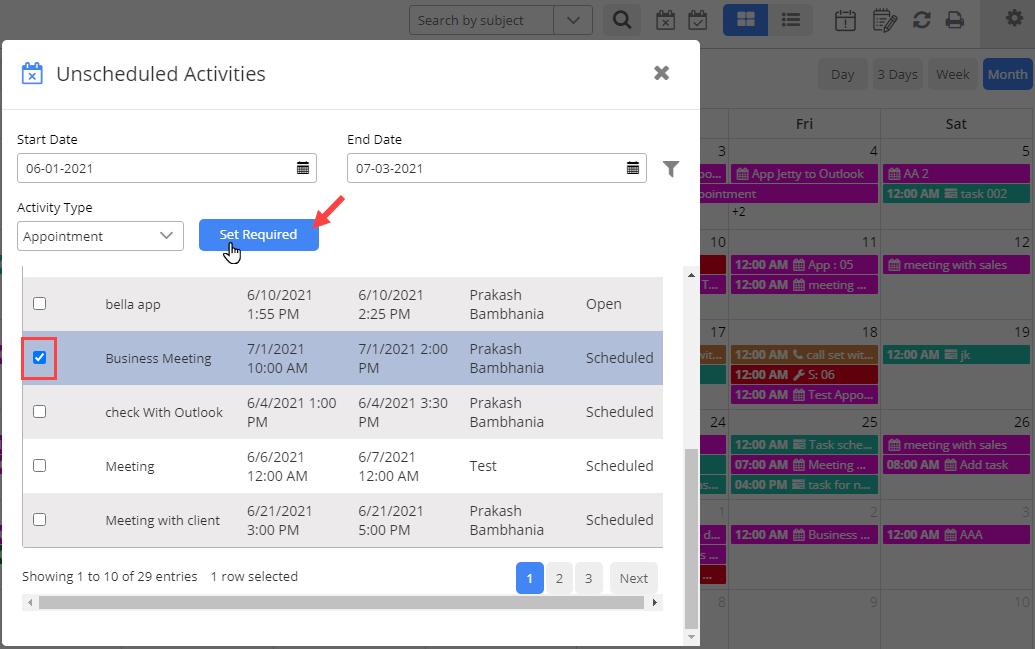
Task: Open unscheduled activities calendar-x icon in toolbar
Action: [x=665, y=20]
